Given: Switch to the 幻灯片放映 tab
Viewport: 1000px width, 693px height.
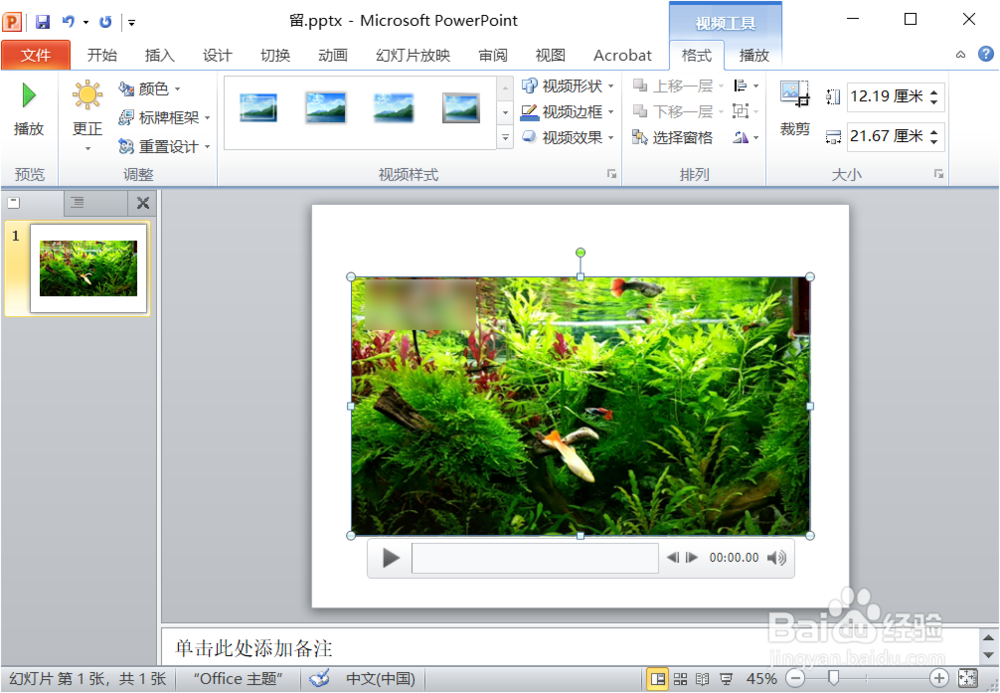Looking at the screenshot, I should coord(413,55).
